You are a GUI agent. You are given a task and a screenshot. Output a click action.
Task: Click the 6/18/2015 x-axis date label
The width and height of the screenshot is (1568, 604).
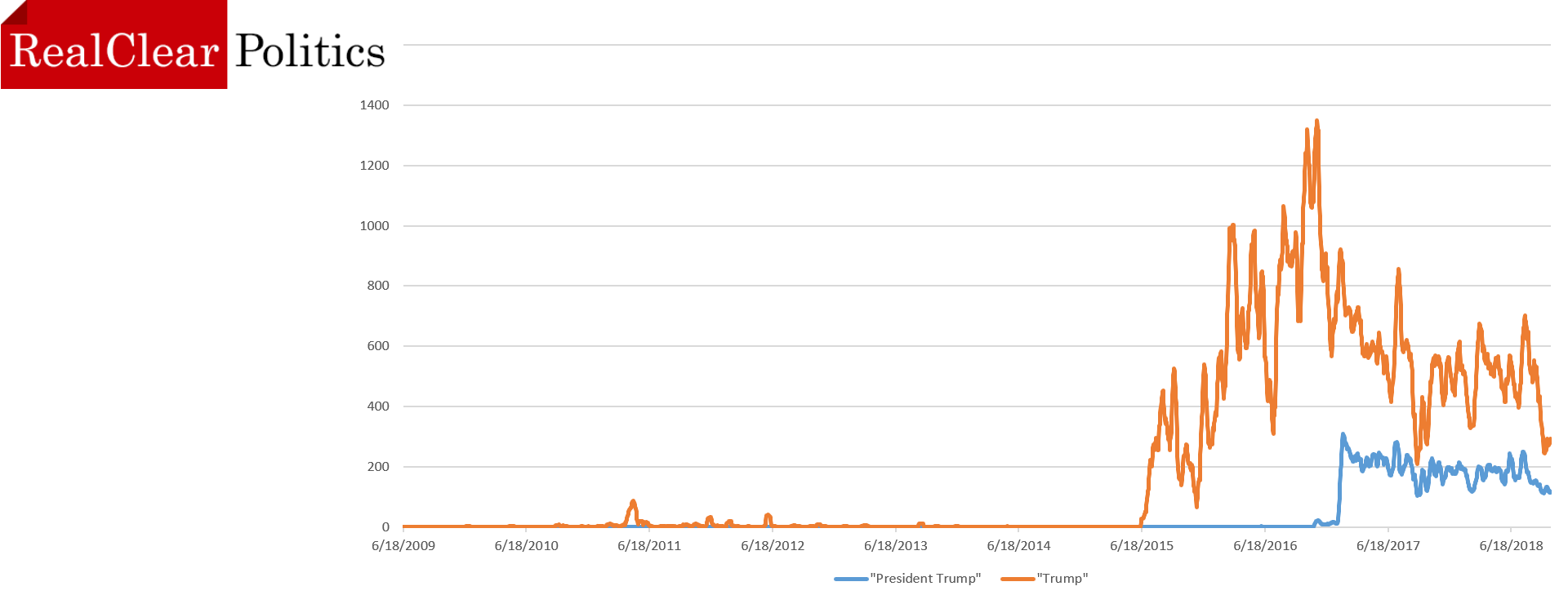tap(1142, 545)
